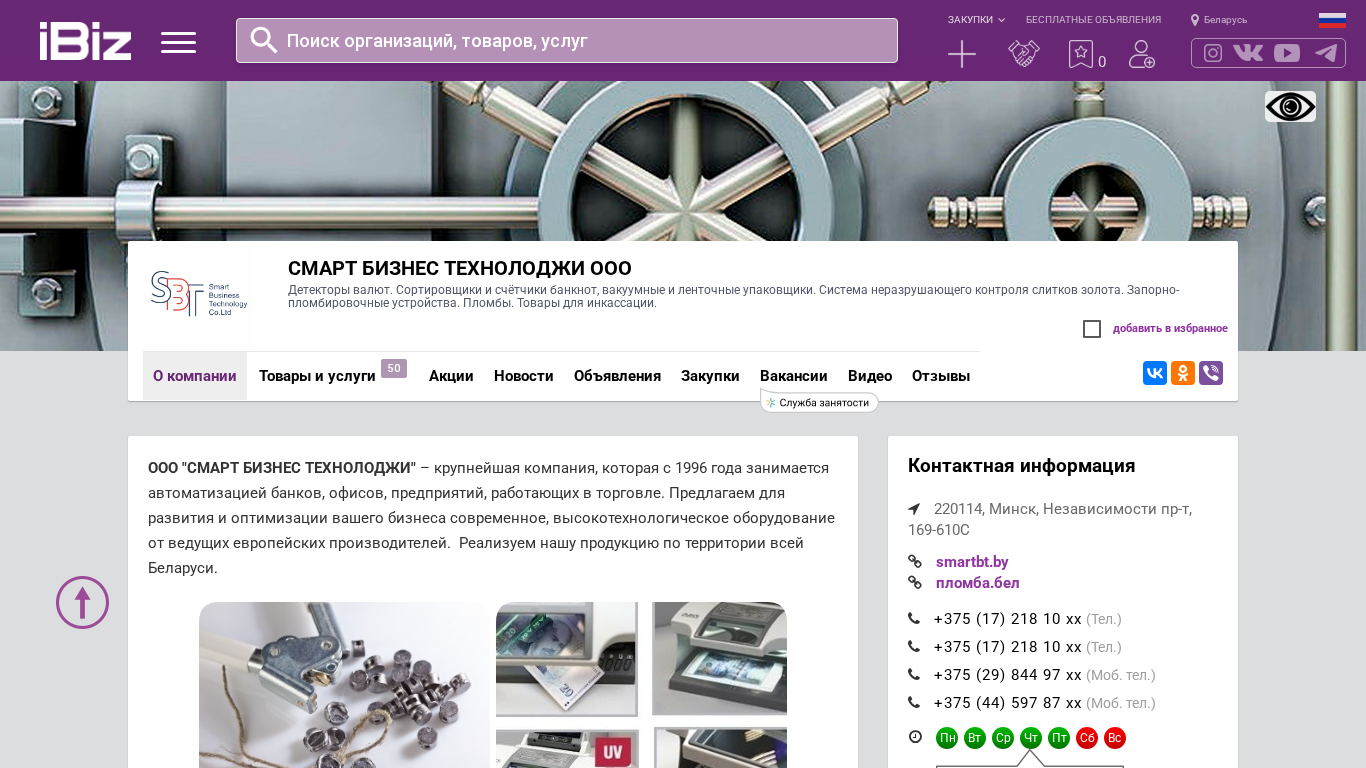Open БЕСПЛАТНЫЕ ОБЪЯВЛЕНИЯ link

pyautogui.click(x=1093, y=20)
